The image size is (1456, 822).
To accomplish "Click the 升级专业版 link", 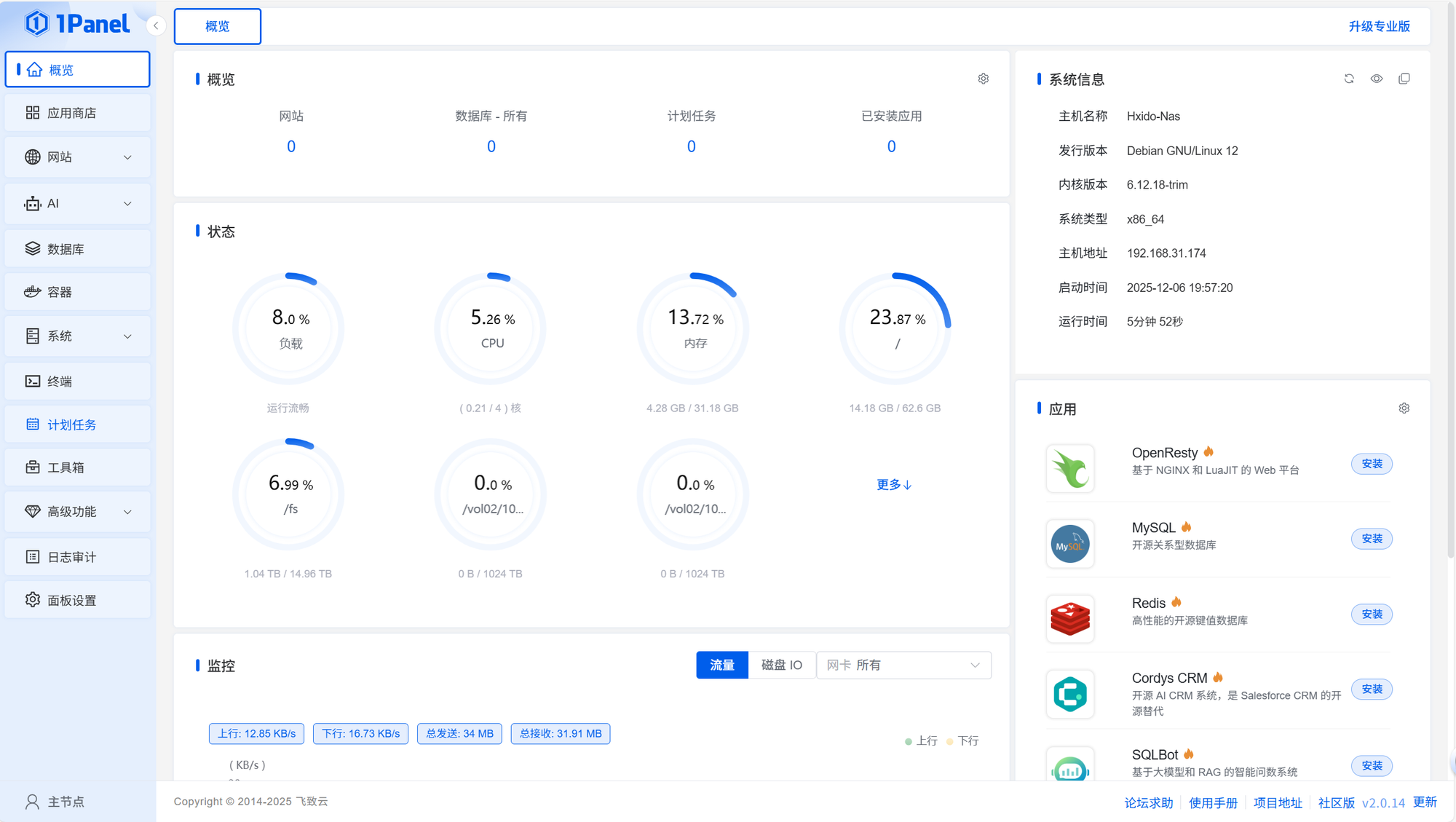I will 1379,26.
